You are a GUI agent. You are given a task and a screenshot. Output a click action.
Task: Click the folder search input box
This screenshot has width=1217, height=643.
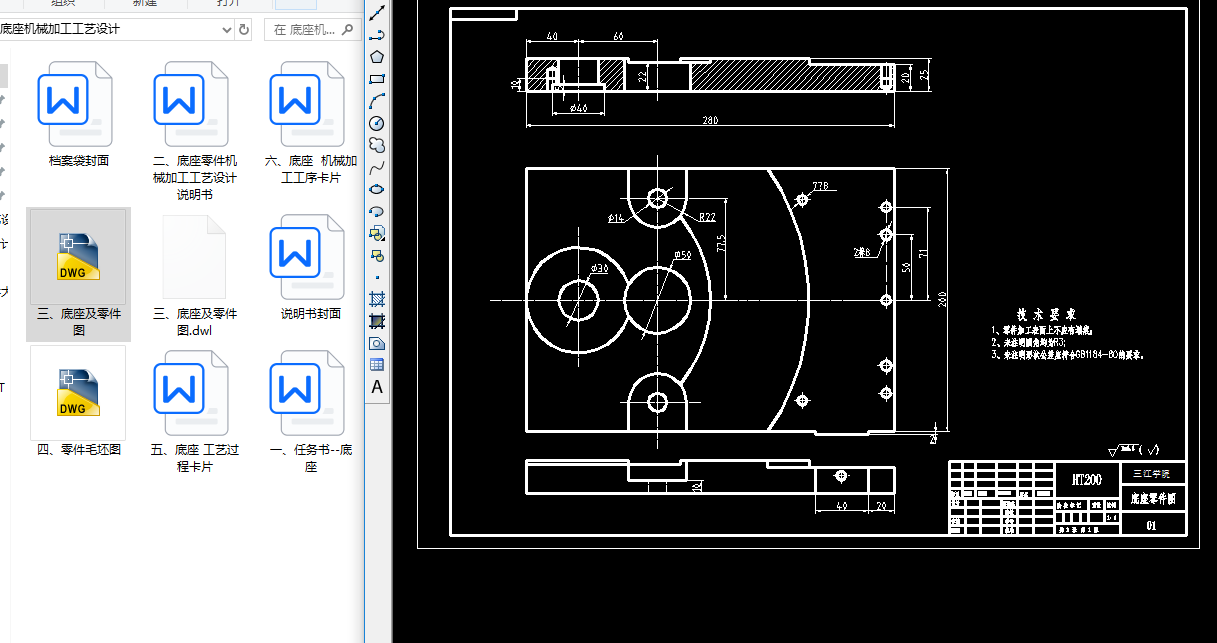click(312, 30)
